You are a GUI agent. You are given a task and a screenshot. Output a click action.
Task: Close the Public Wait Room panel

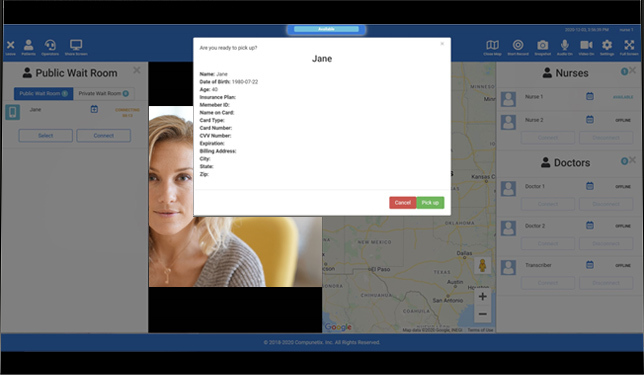tap(137, 70)
